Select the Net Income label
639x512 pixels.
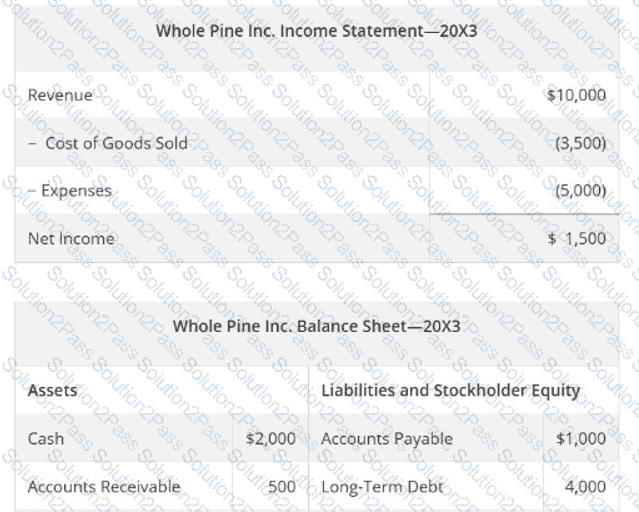coord(71,238)
